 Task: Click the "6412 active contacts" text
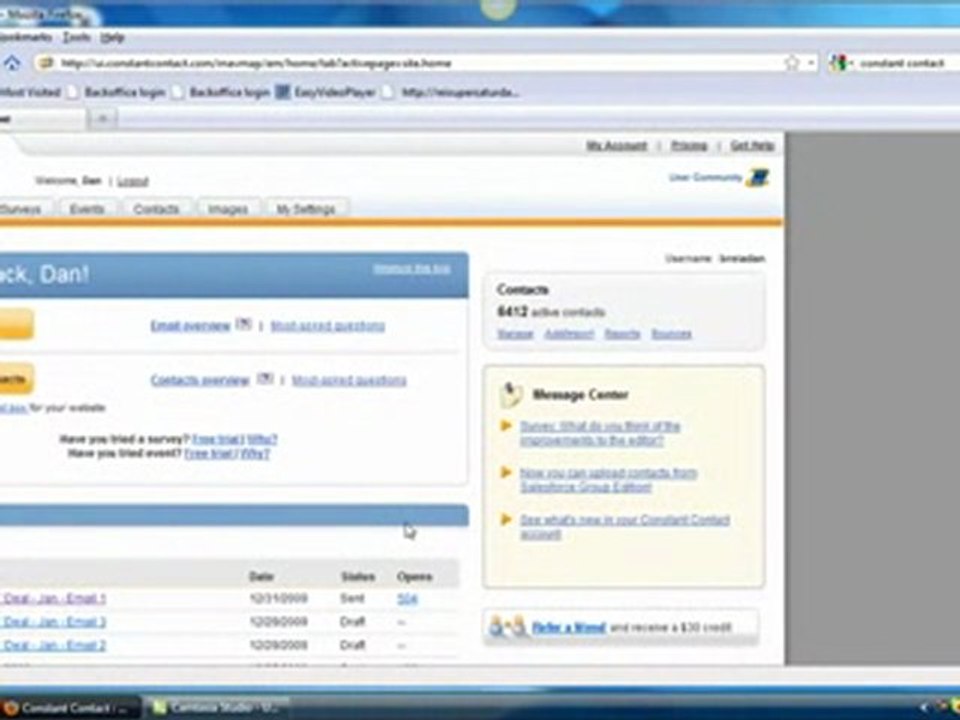(x=551, y=312)
